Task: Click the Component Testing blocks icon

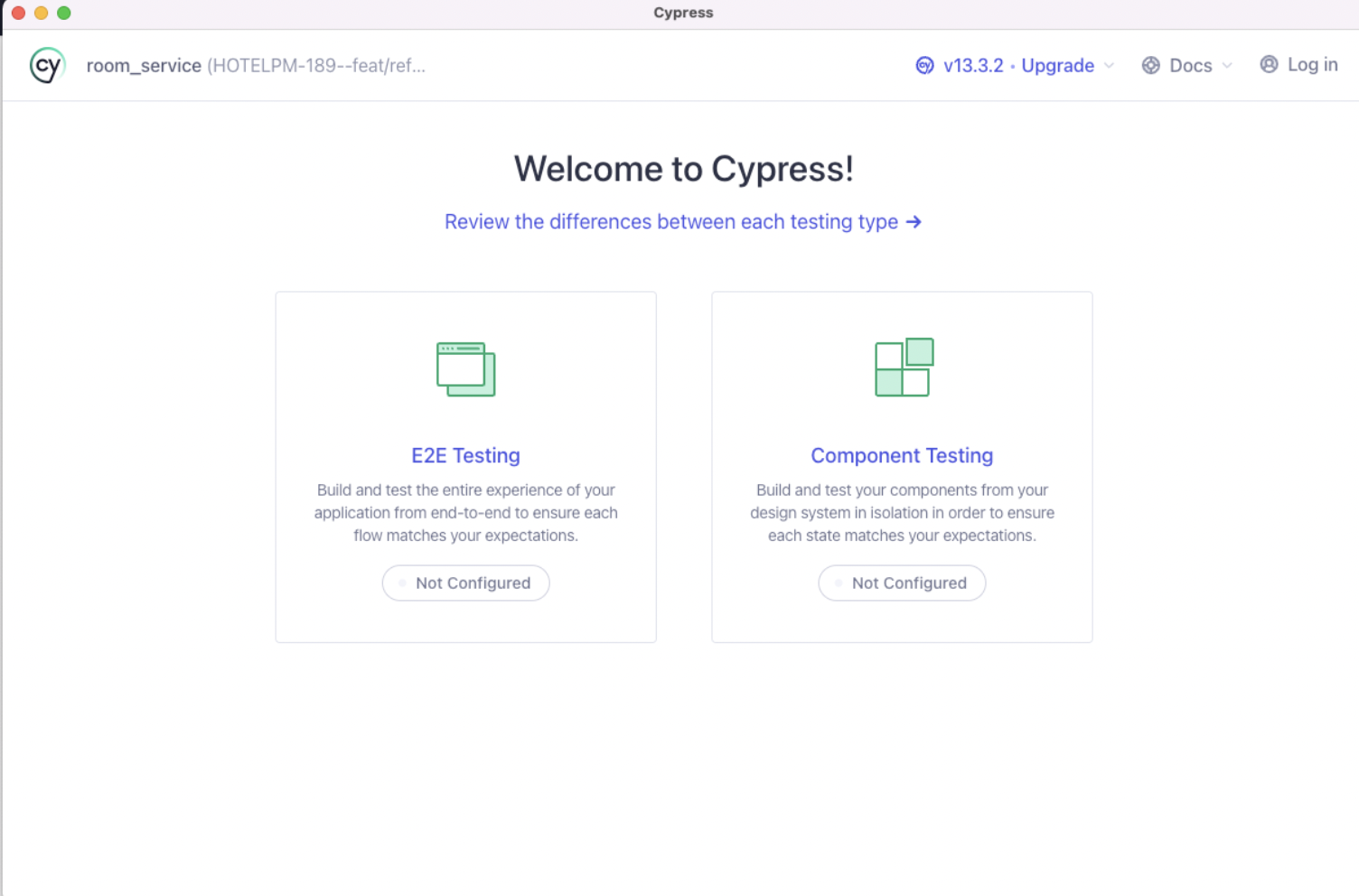Action: 904,367
